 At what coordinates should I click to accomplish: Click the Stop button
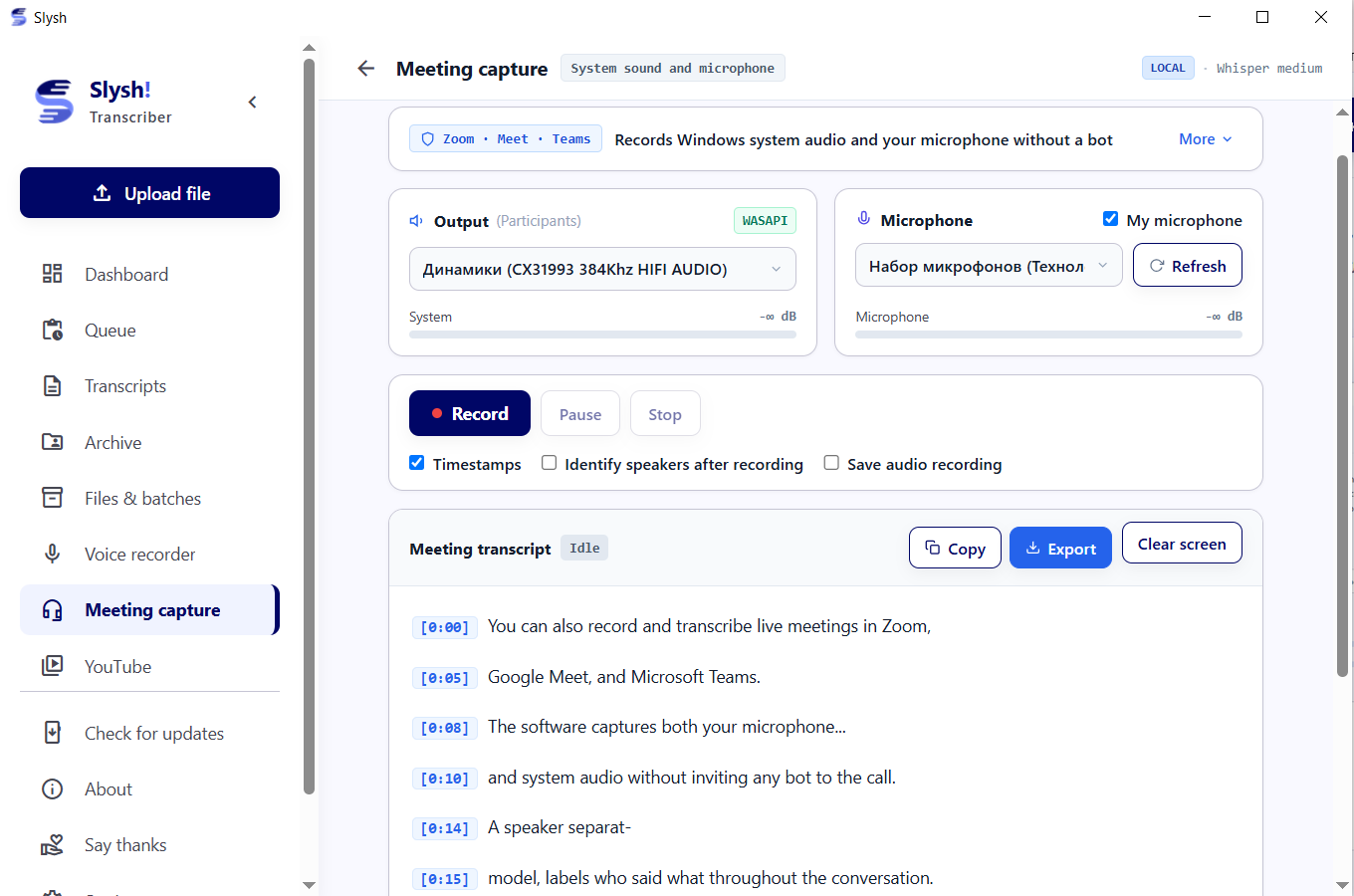(665, 413)
